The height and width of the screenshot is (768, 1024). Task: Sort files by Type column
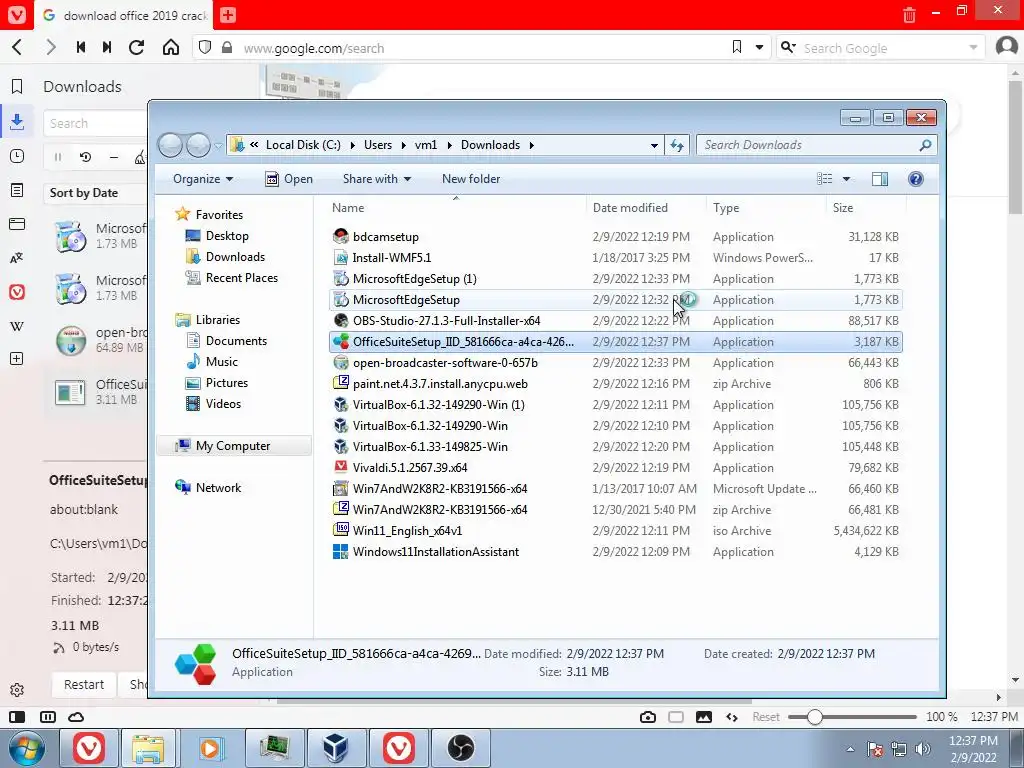pos(726,208)
